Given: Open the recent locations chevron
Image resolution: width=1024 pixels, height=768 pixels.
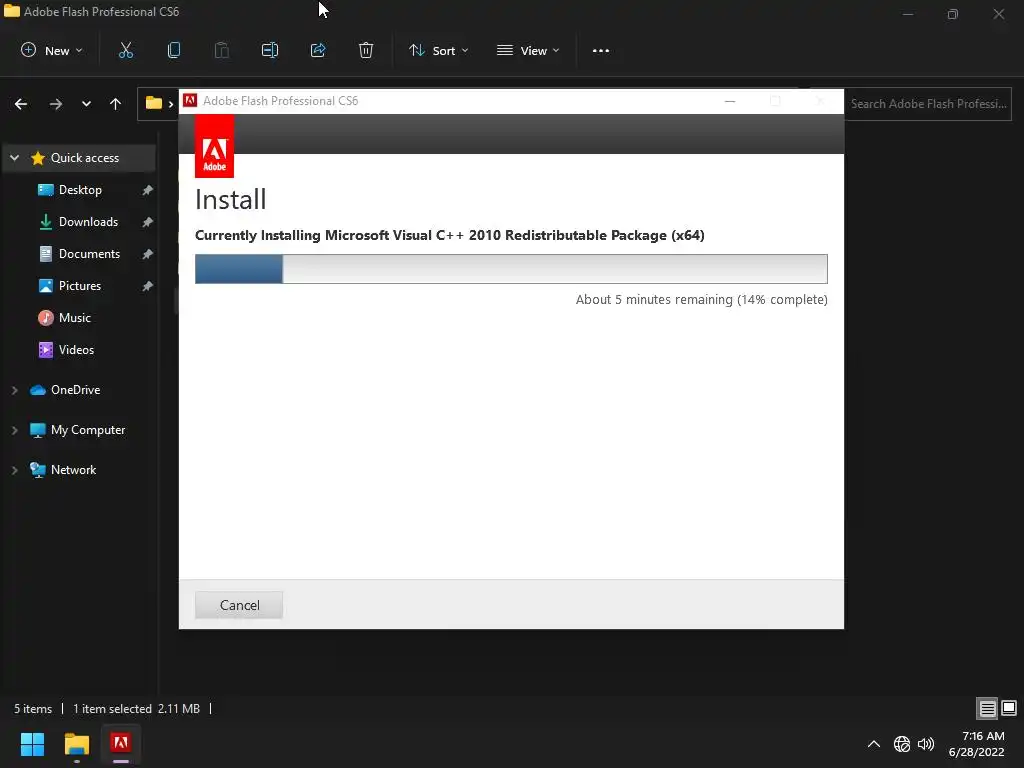Looking at the screenshot, I should [86, 104].
